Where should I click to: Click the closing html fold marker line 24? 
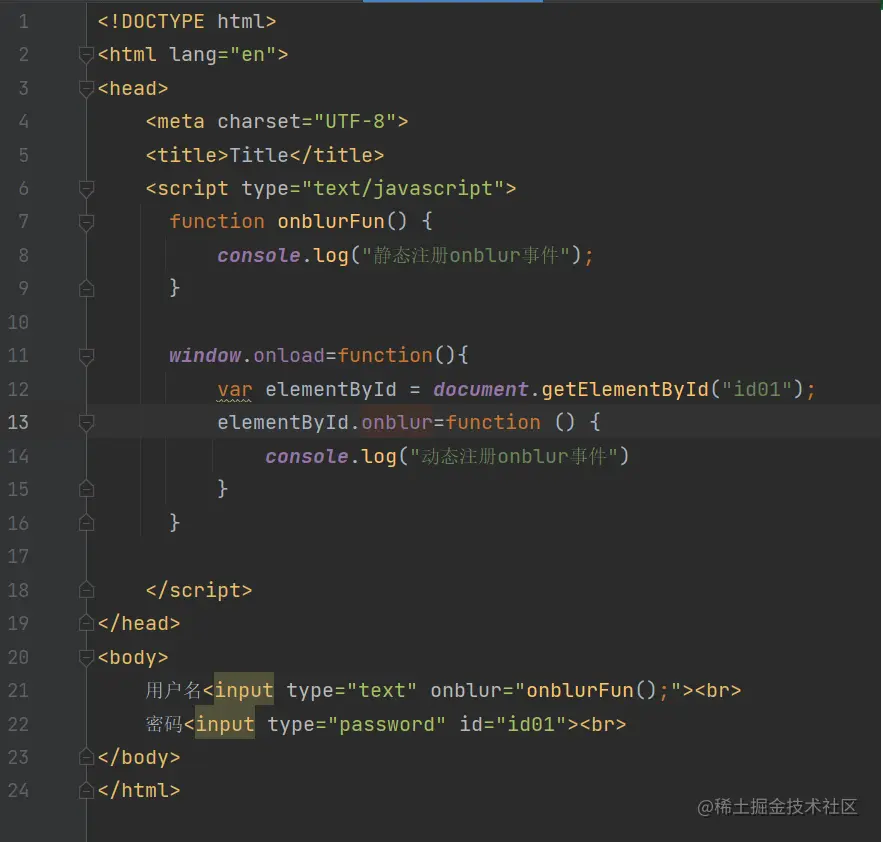tap(86, 790)
